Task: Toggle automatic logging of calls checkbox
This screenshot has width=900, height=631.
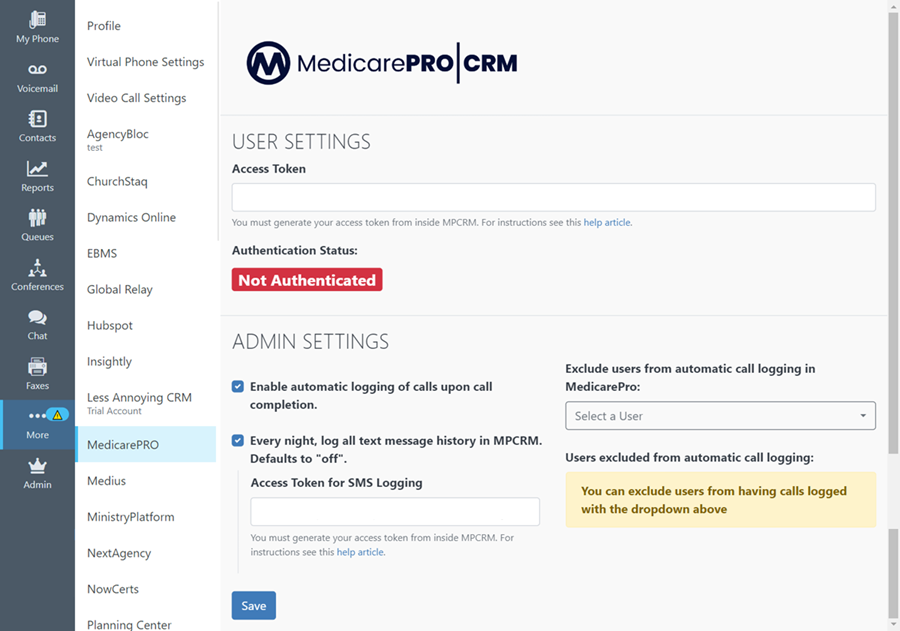Action: coord(238,386)
